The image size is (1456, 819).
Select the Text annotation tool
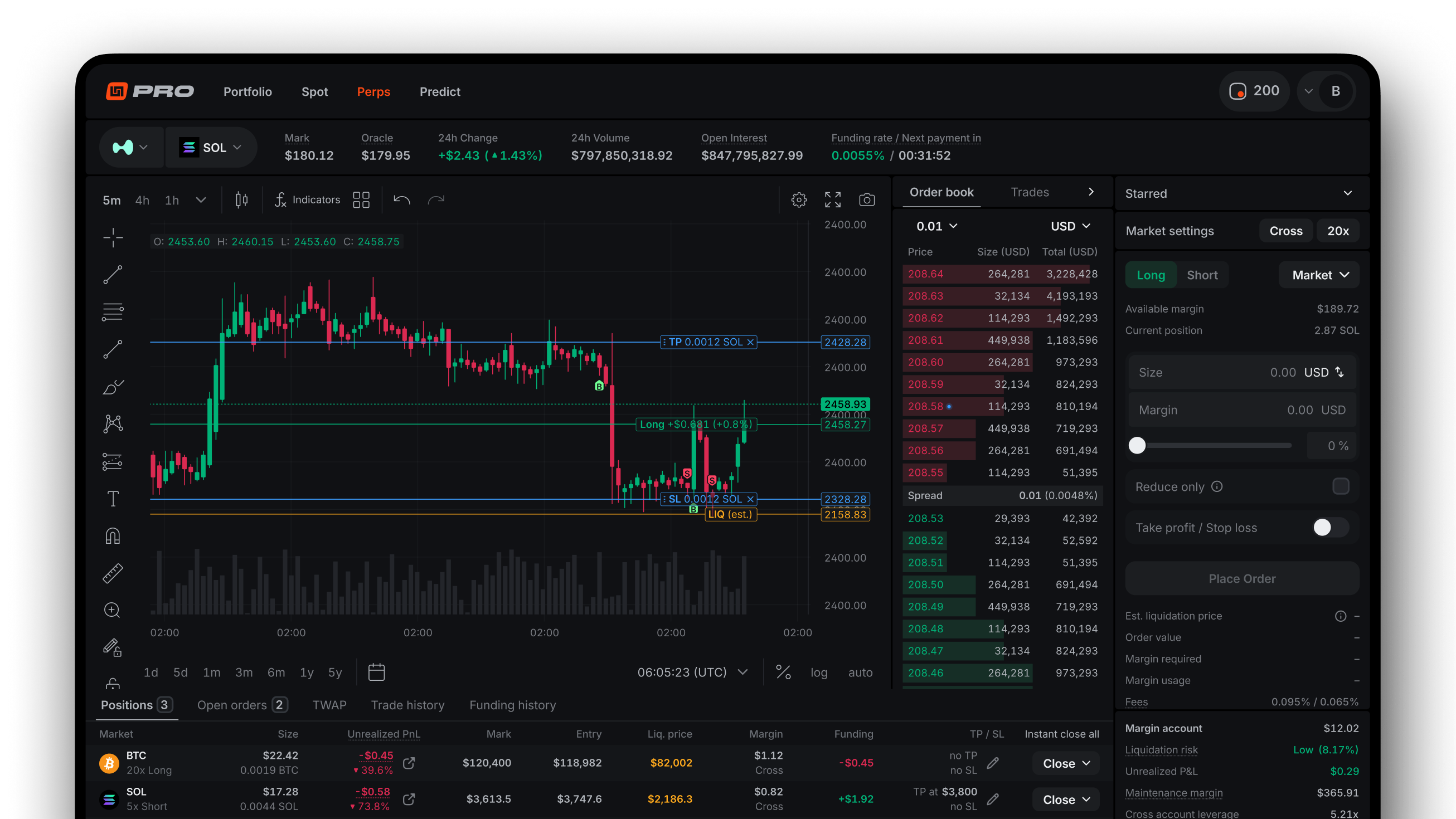coord(113,499)
